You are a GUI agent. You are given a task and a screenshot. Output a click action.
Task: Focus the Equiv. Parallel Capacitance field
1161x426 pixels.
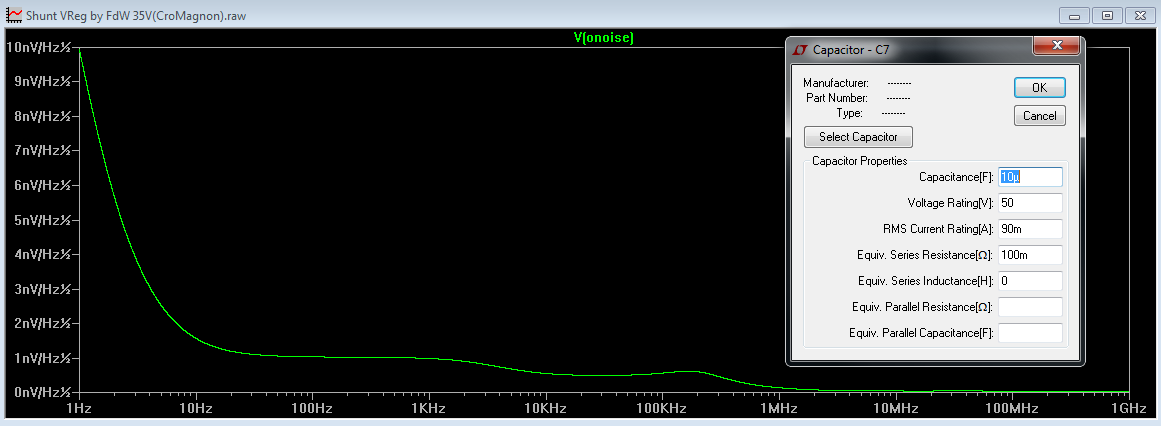[x=1030, y=333]
